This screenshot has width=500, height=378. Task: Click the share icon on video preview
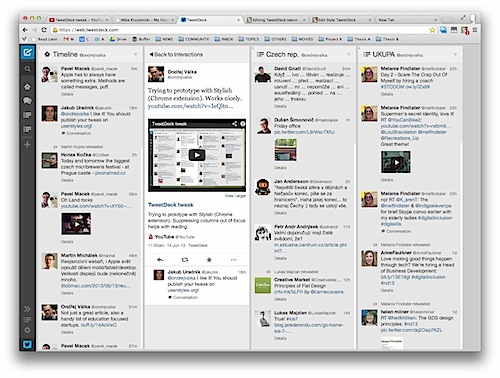coord(234,124)
